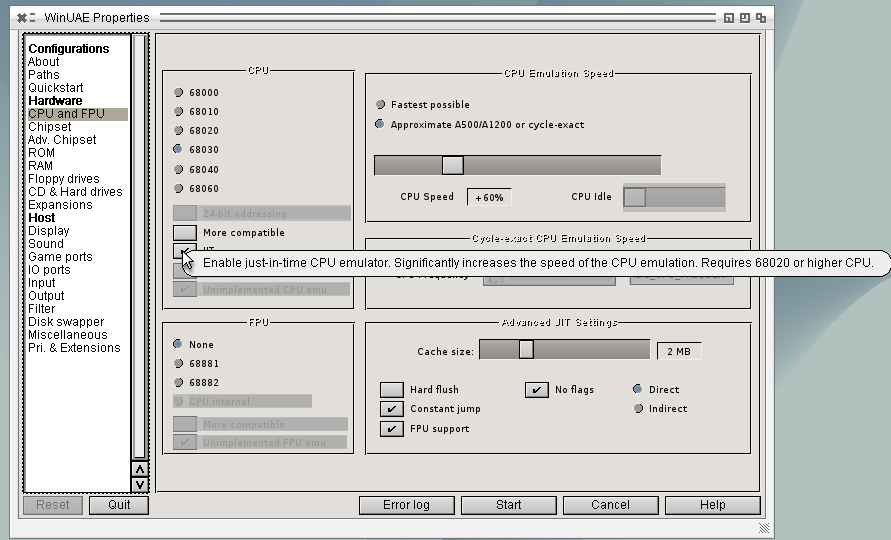The height and width of the screenshot is (540, 891).
Task: Choose the 68020 CPU option
Action: click(x=178, y=130)
